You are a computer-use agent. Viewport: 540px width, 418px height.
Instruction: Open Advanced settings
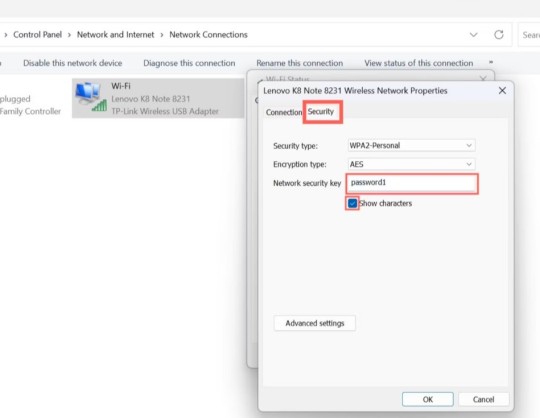pyautogui.click(x=314, y=323)
